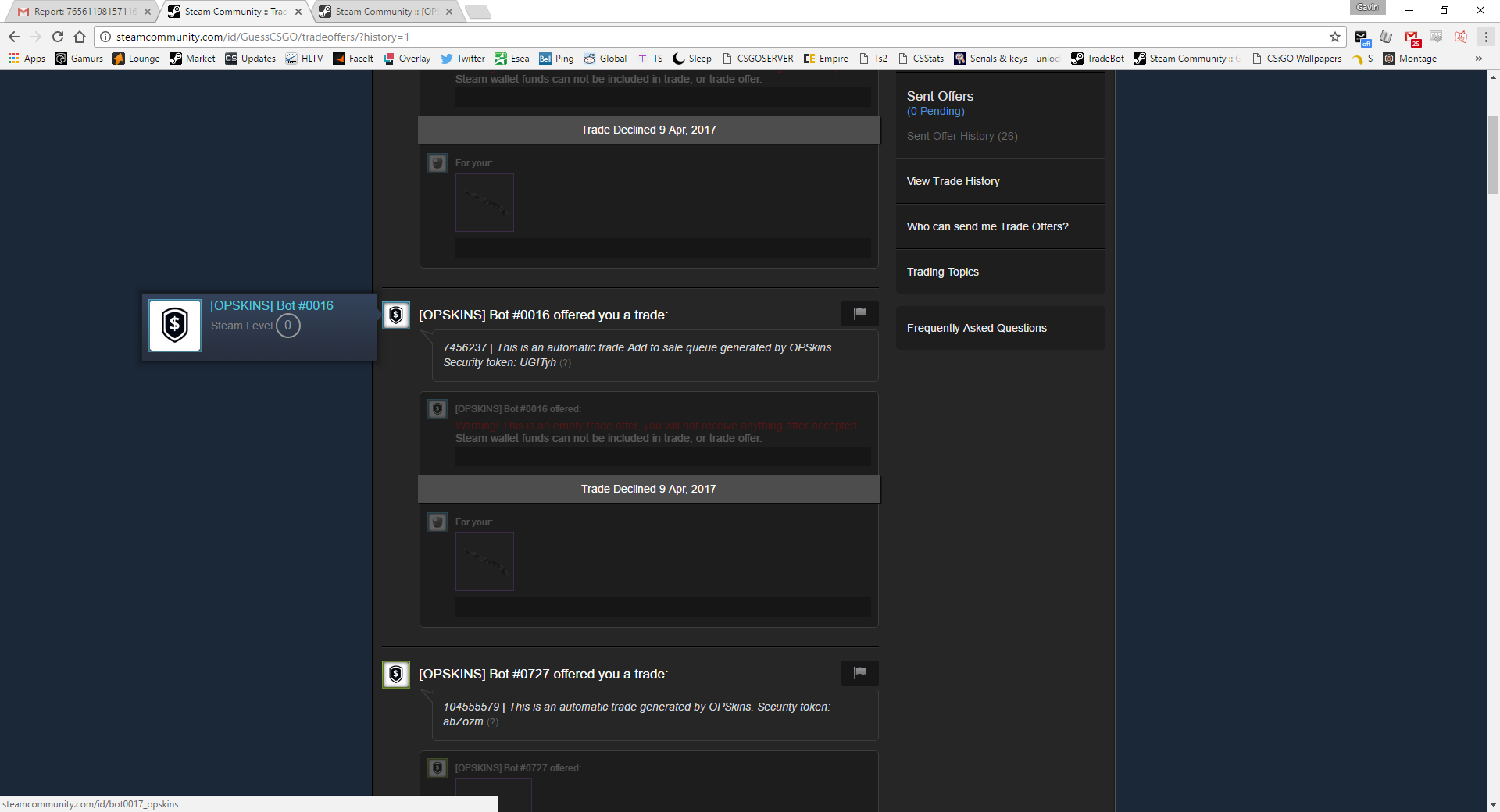Viewport: 1500px width, 812px height.
Task: Switch to the Gmail Report tab
Action: click(78, 12)
